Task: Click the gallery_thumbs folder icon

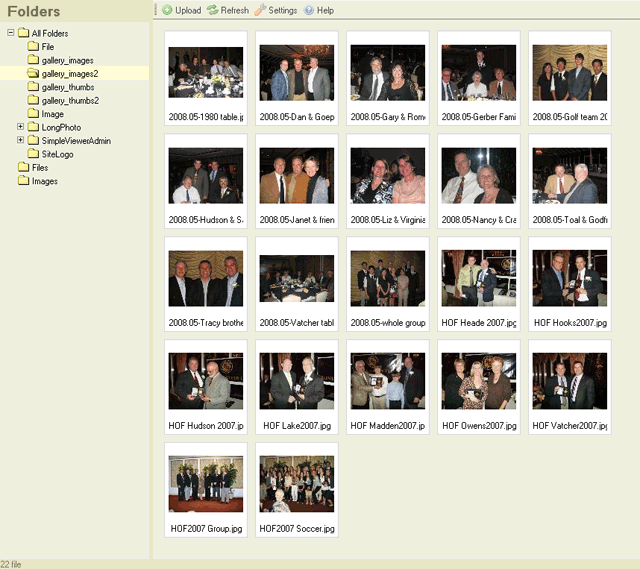Action: click(x=33, y=87)
